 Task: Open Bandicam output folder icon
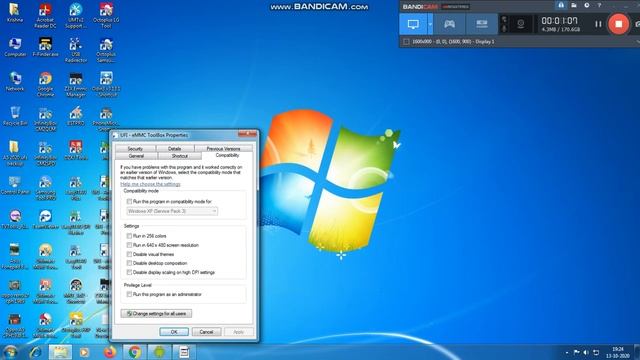tap(574, 5)
